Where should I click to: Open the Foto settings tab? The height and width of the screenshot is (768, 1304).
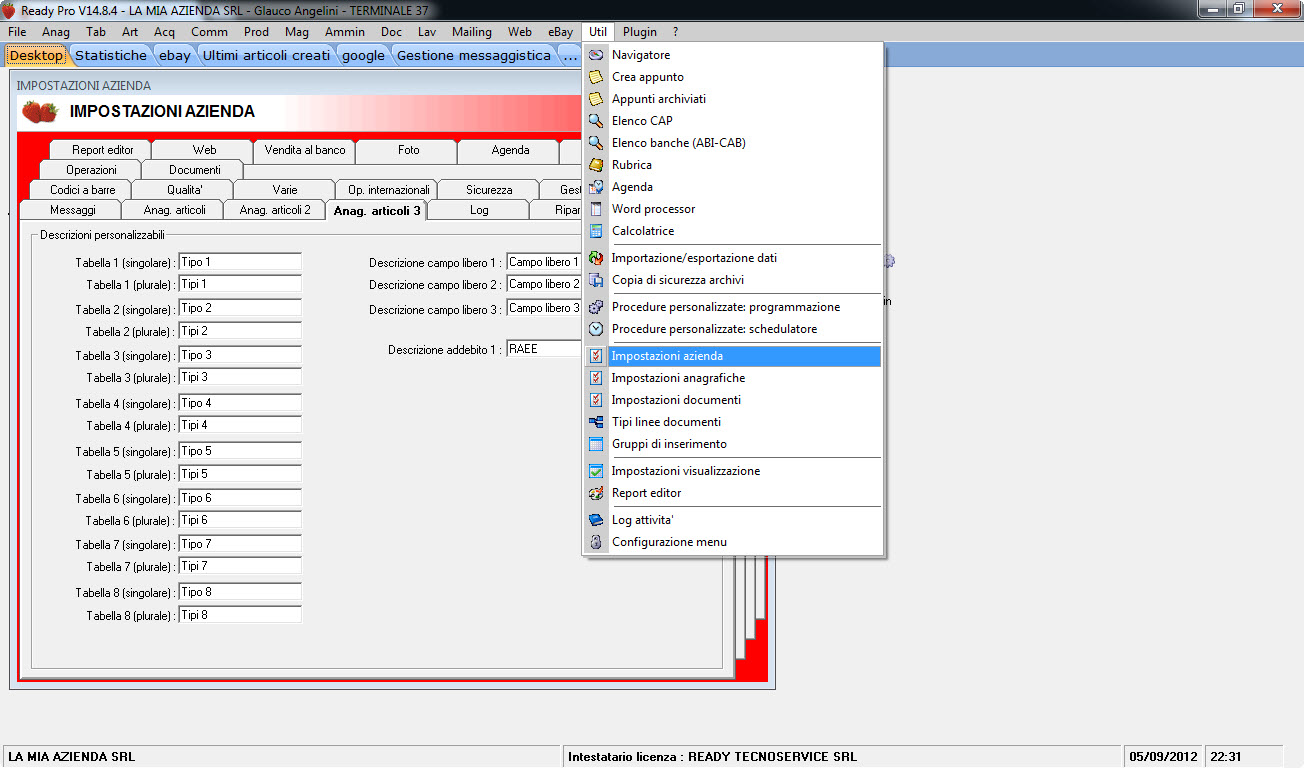(x=408, y=150)
